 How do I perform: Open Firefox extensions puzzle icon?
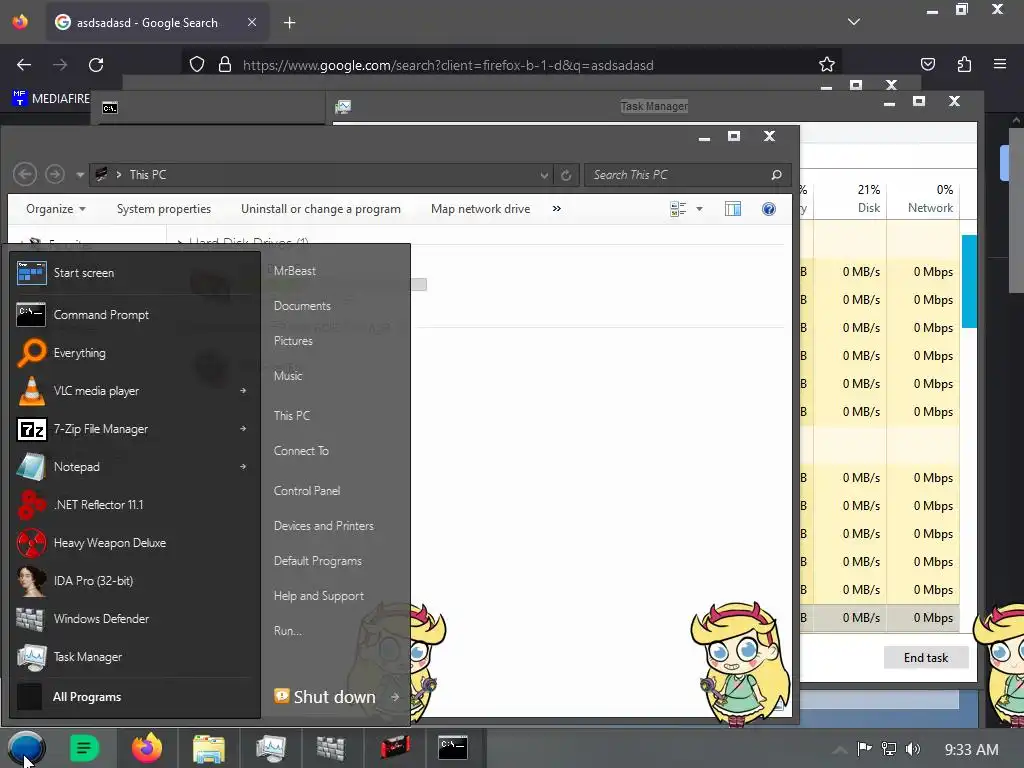click(x=964, y=64)
